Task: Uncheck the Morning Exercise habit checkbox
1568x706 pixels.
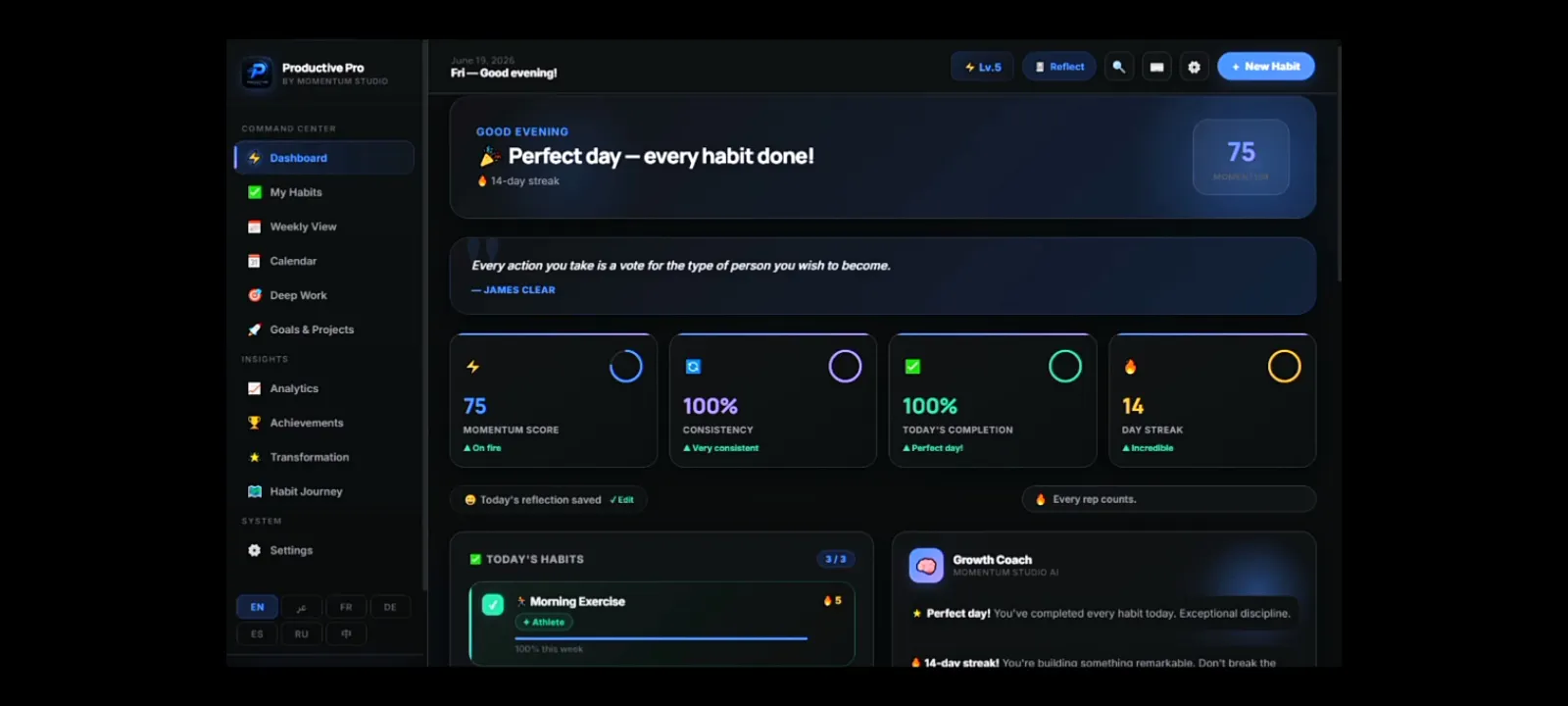Action: click(493, 604)
